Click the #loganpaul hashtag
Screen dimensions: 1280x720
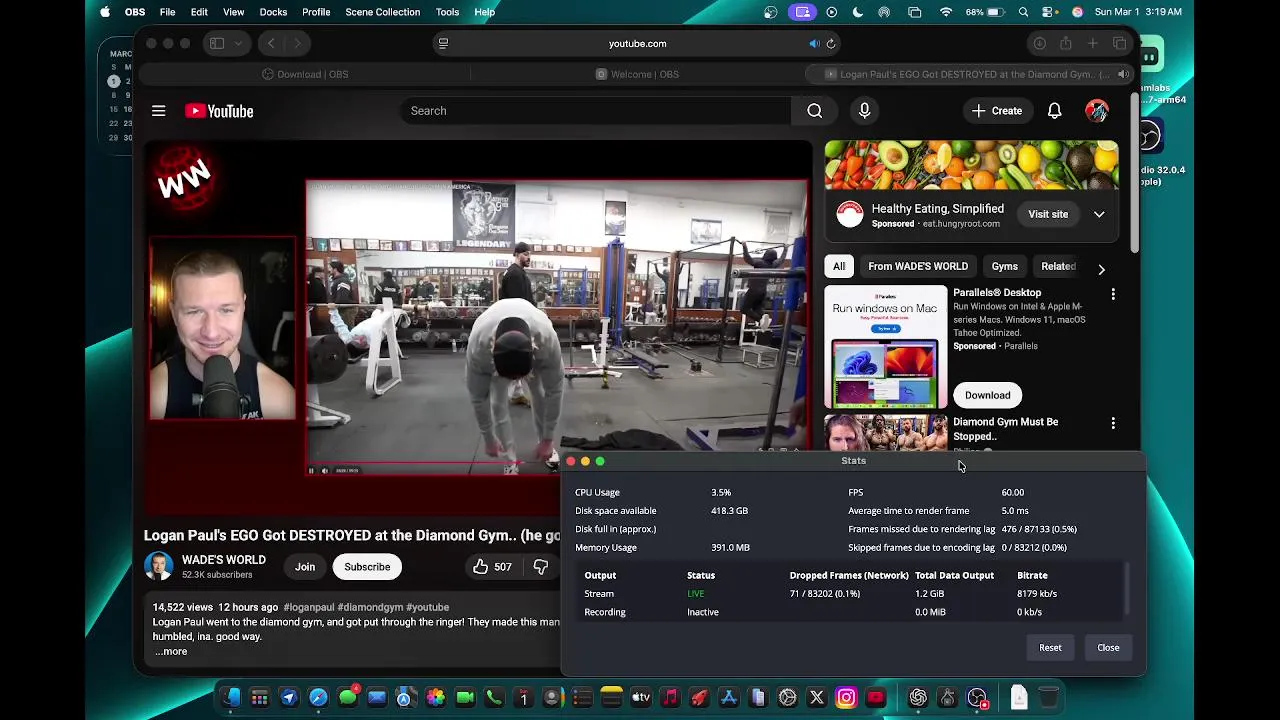tap(308, 607)
